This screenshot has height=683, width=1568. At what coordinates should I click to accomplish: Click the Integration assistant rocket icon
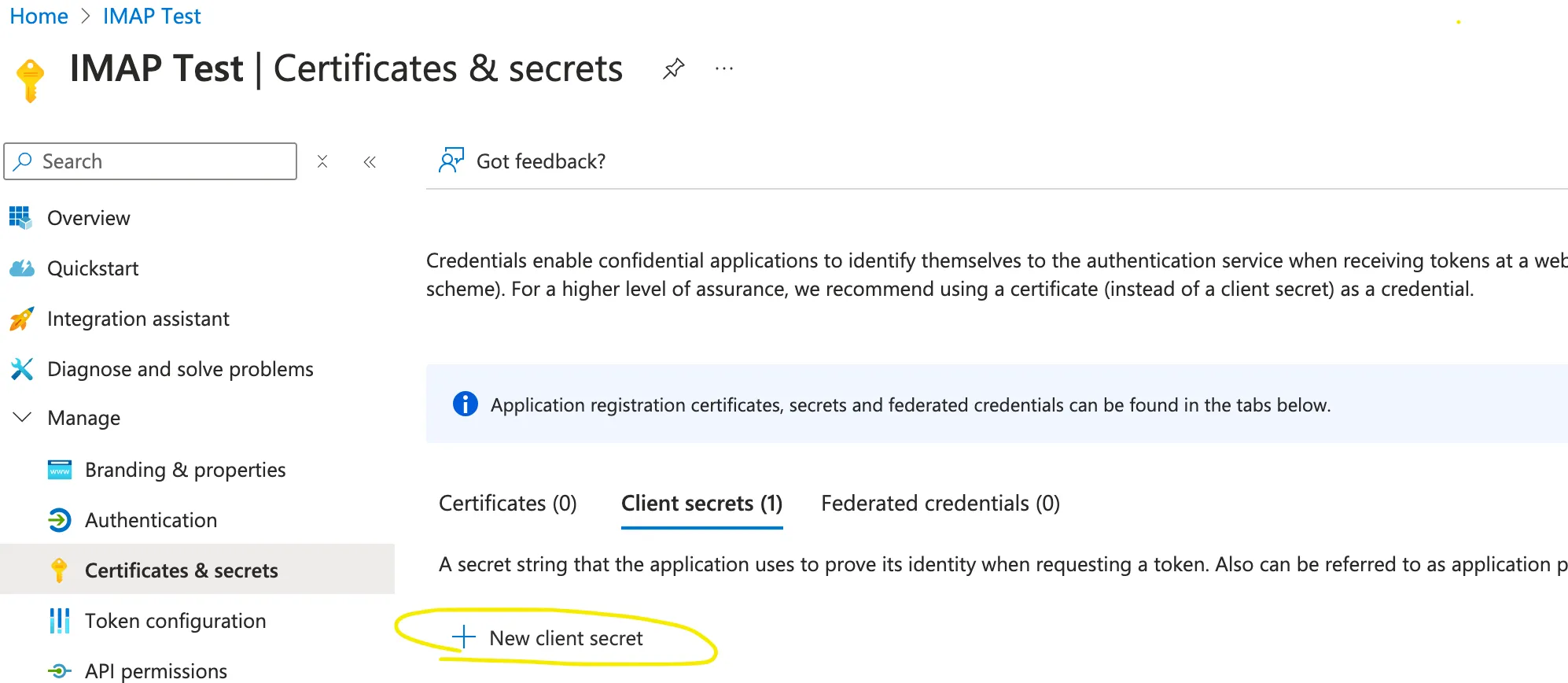point(22,319)
